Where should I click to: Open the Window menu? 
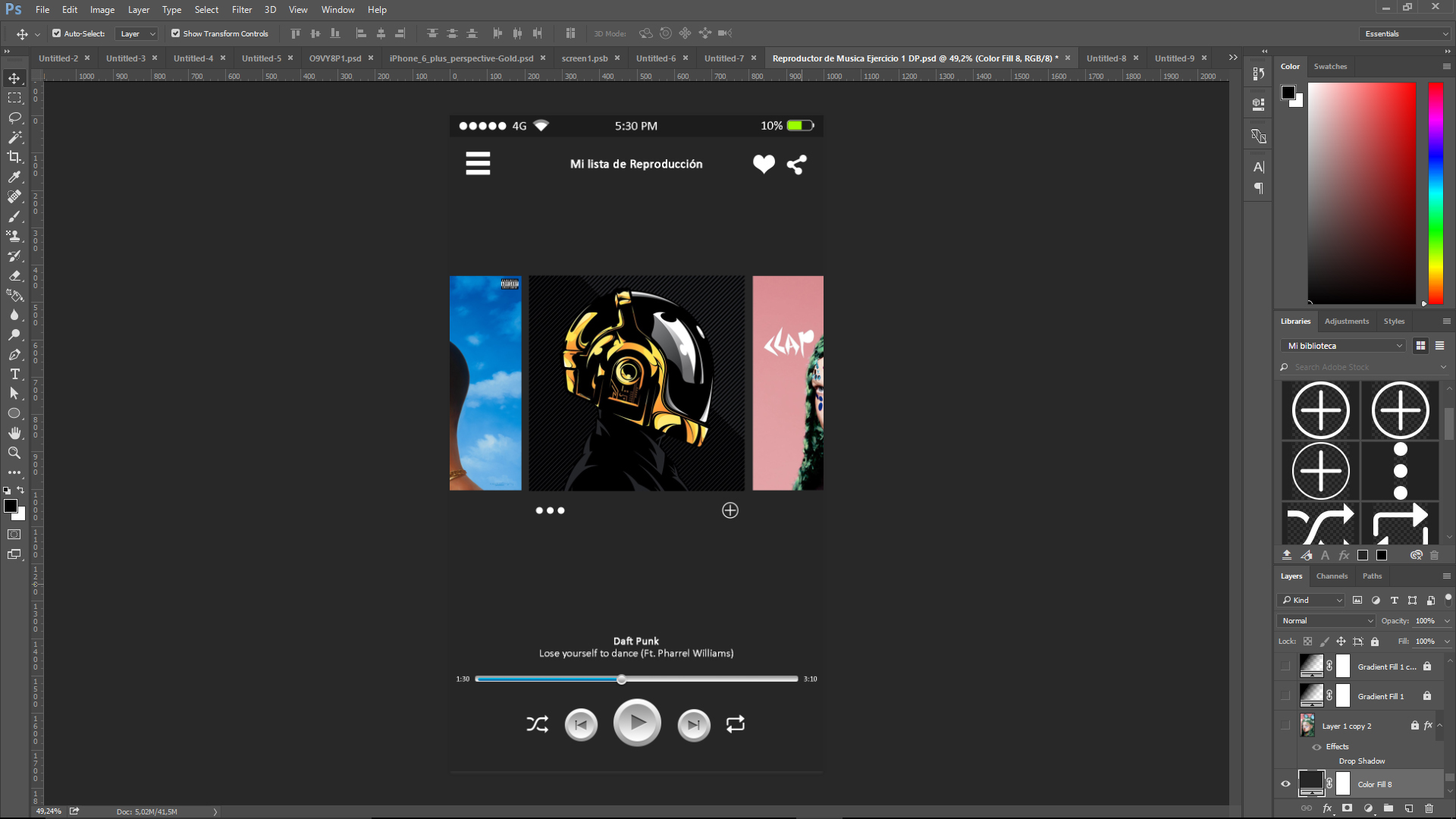[x=337, y=10]
